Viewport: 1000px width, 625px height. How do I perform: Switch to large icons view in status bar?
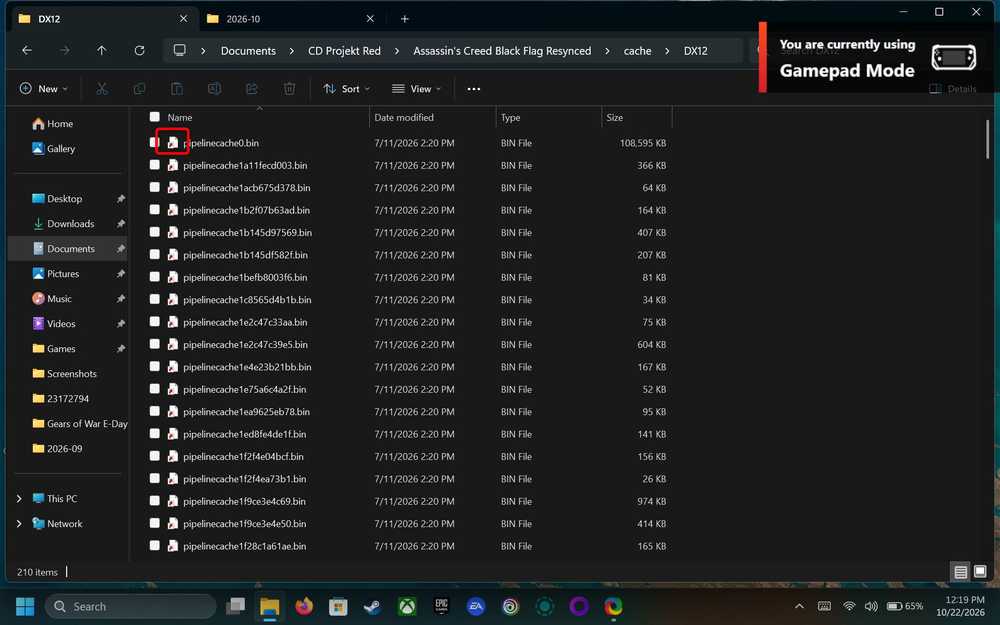pos(980,571)
